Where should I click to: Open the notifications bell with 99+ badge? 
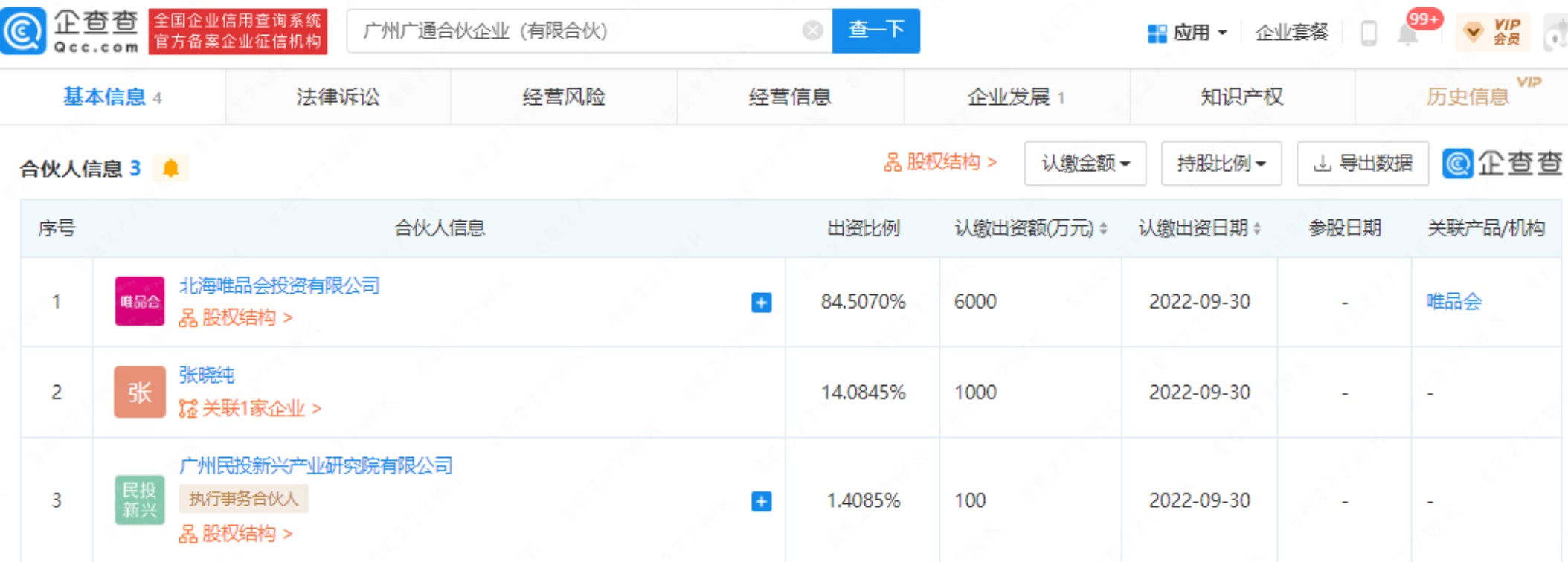(1408, 33)
